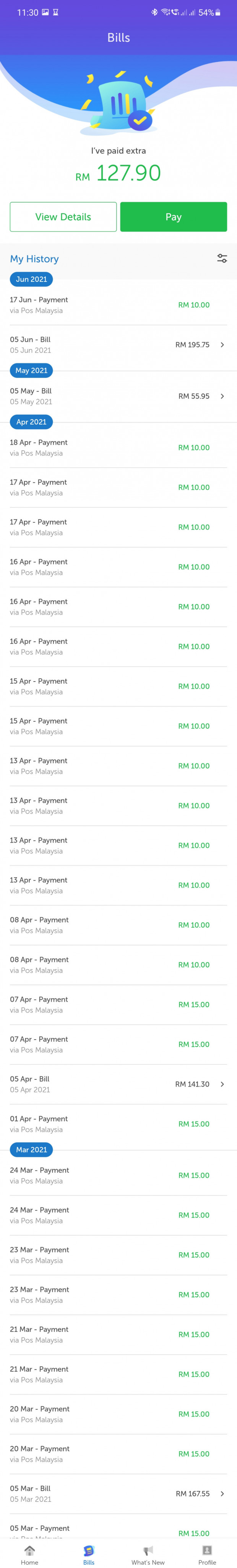Open the 18 Apr payment via Pos Malaysia
This screenshot has height=1568, width=237.
coord(118,447)
